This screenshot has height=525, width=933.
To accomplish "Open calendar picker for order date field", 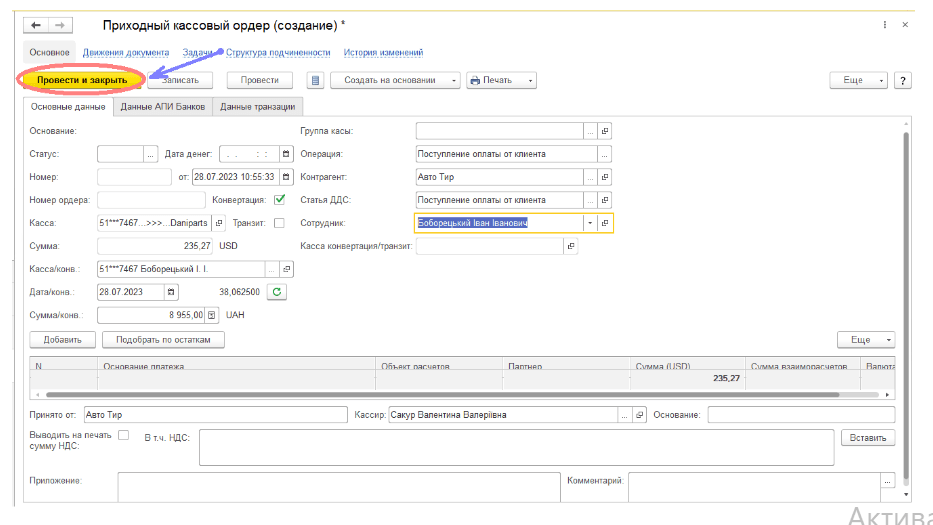I will pyautogui.click(x=285, y=177).
